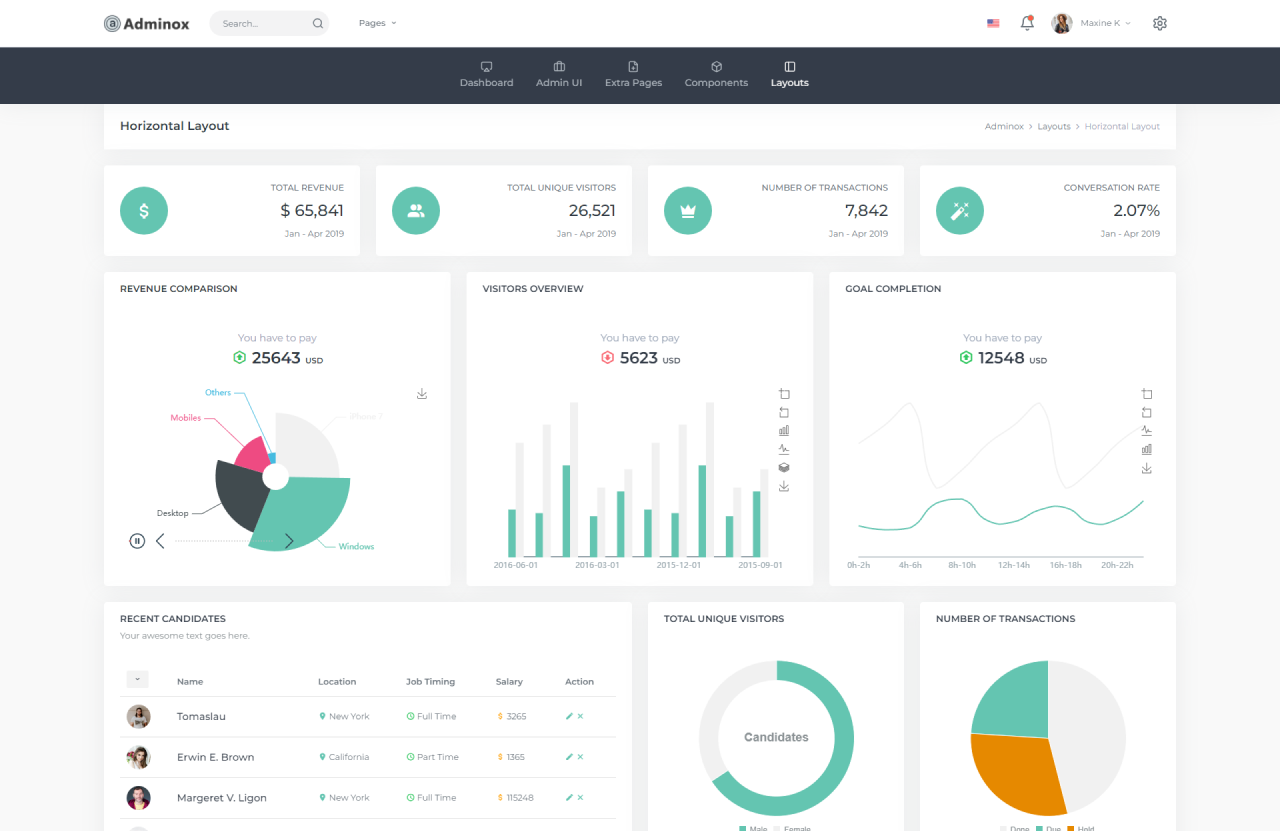Open the Recent Candidates table dropdown
Viewport: 1280px width, 831px height.
tap(138, 680)
